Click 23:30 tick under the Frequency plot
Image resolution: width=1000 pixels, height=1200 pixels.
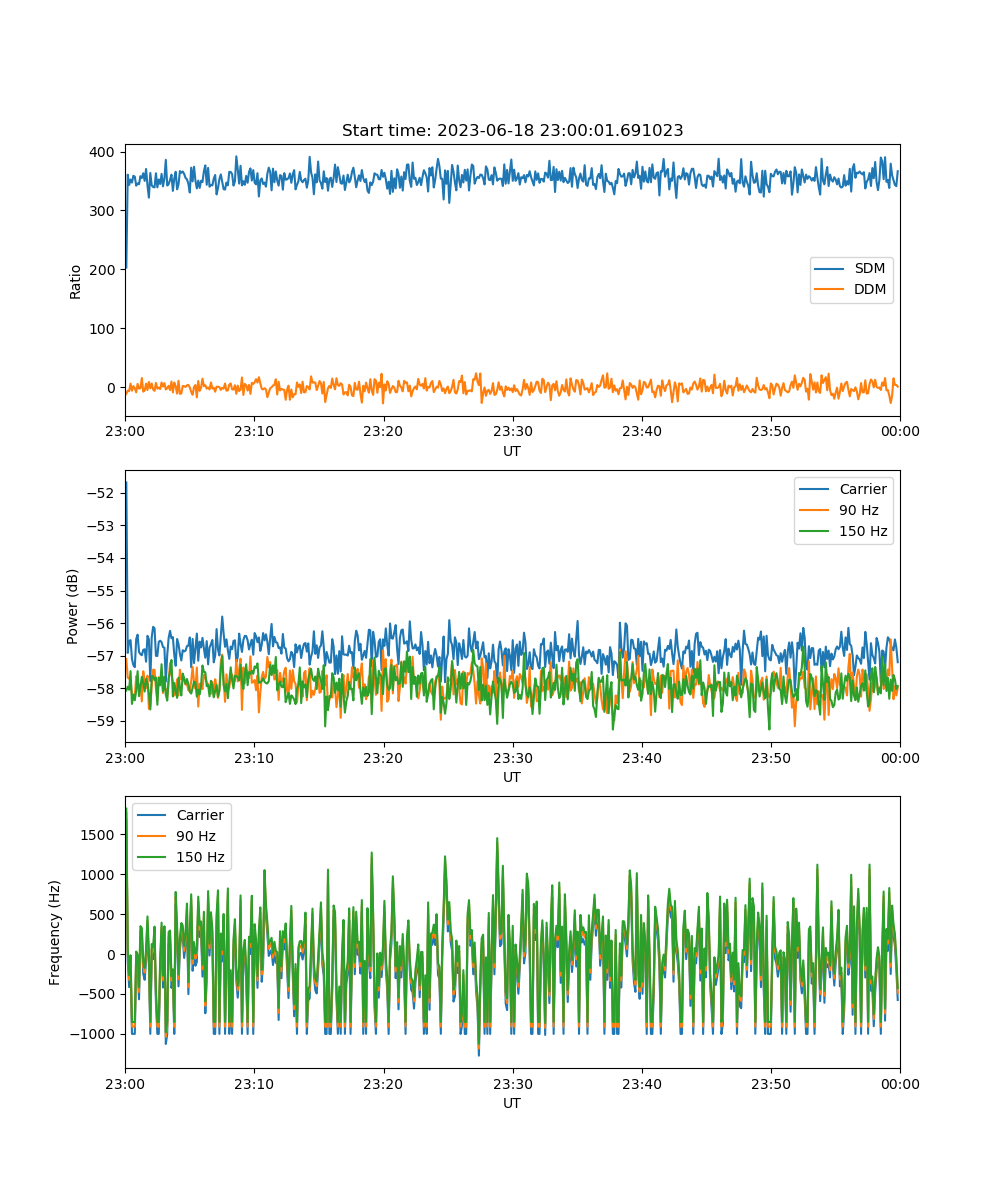click(x=512, y=1083)
